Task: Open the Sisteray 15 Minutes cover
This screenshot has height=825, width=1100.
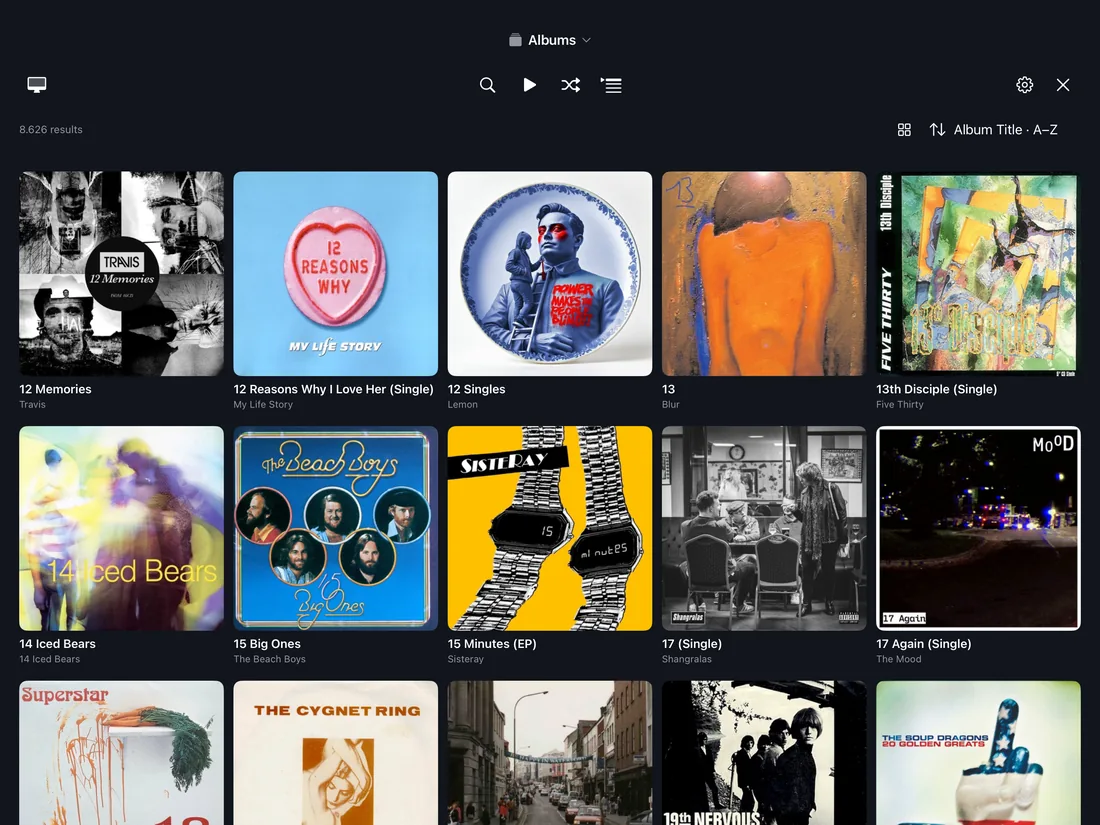Action: 550,528
